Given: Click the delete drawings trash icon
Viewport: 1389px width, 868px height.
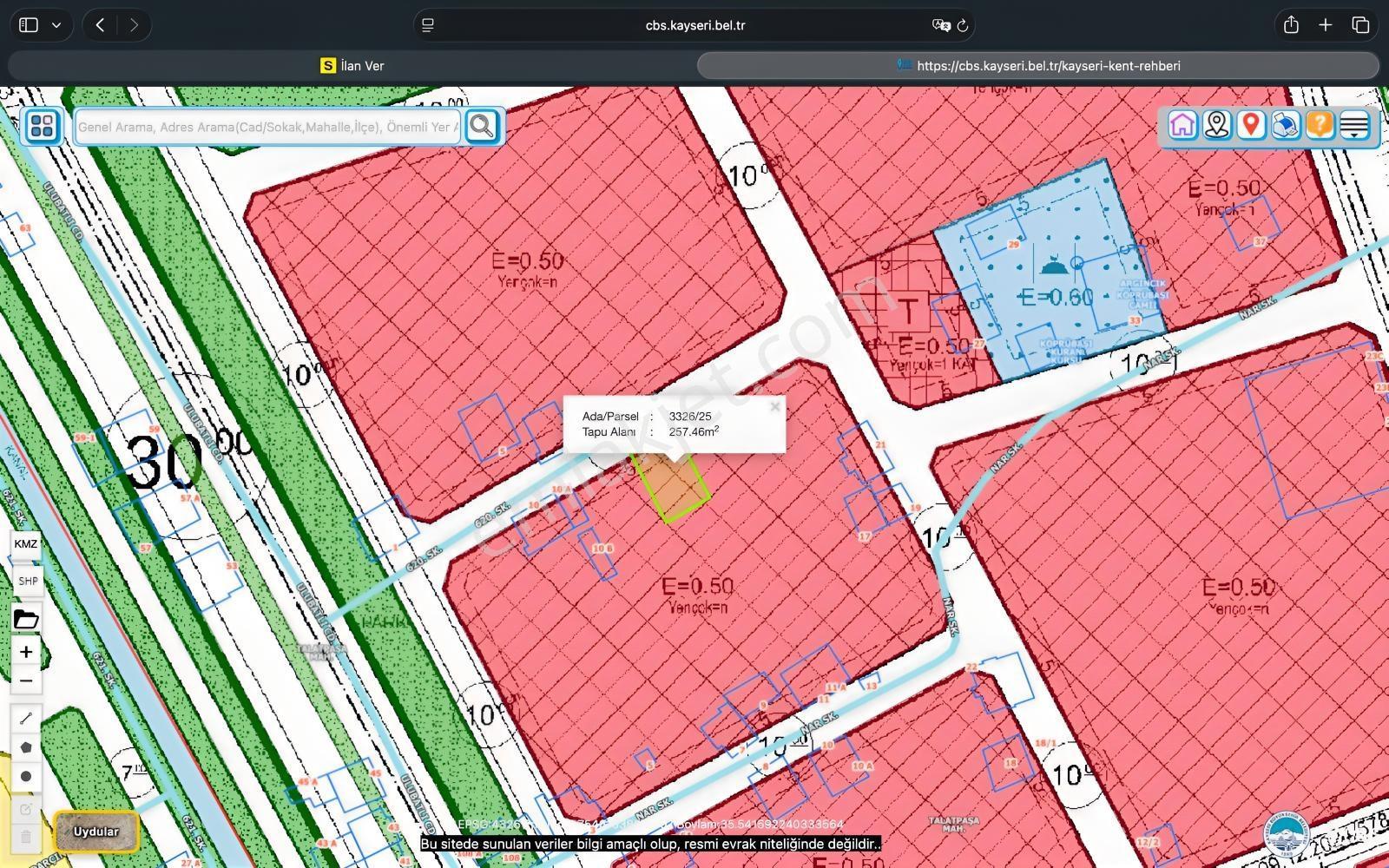Looking at the screenshot, I should [26, 838].
